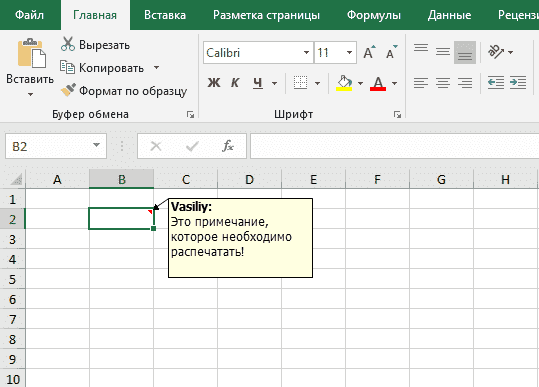The height and width of the screenshot is (387, 539).
Task: Expand the font name dropdown arrow
Action: pyautogui.click(x=306, y=53)
